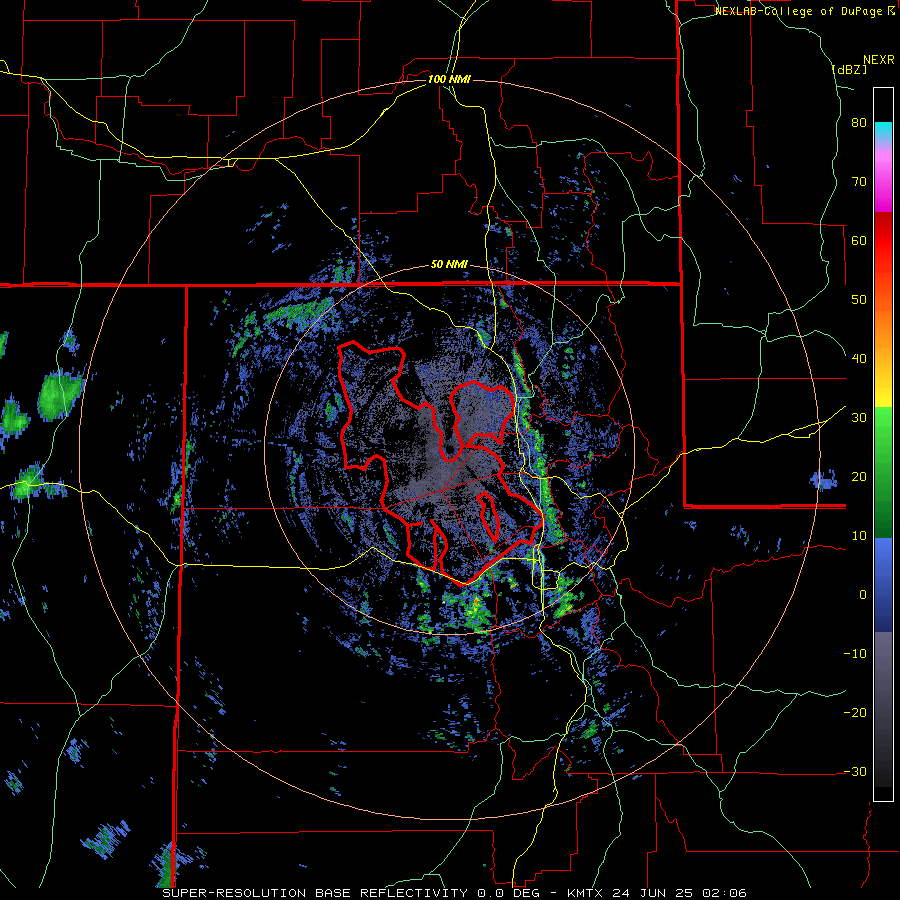Image resolution: width=900 pixels, height=900 pixels.
Task: Click the 100 NMI range ring label
Action: pyautogui.click(x=449, y=79)
